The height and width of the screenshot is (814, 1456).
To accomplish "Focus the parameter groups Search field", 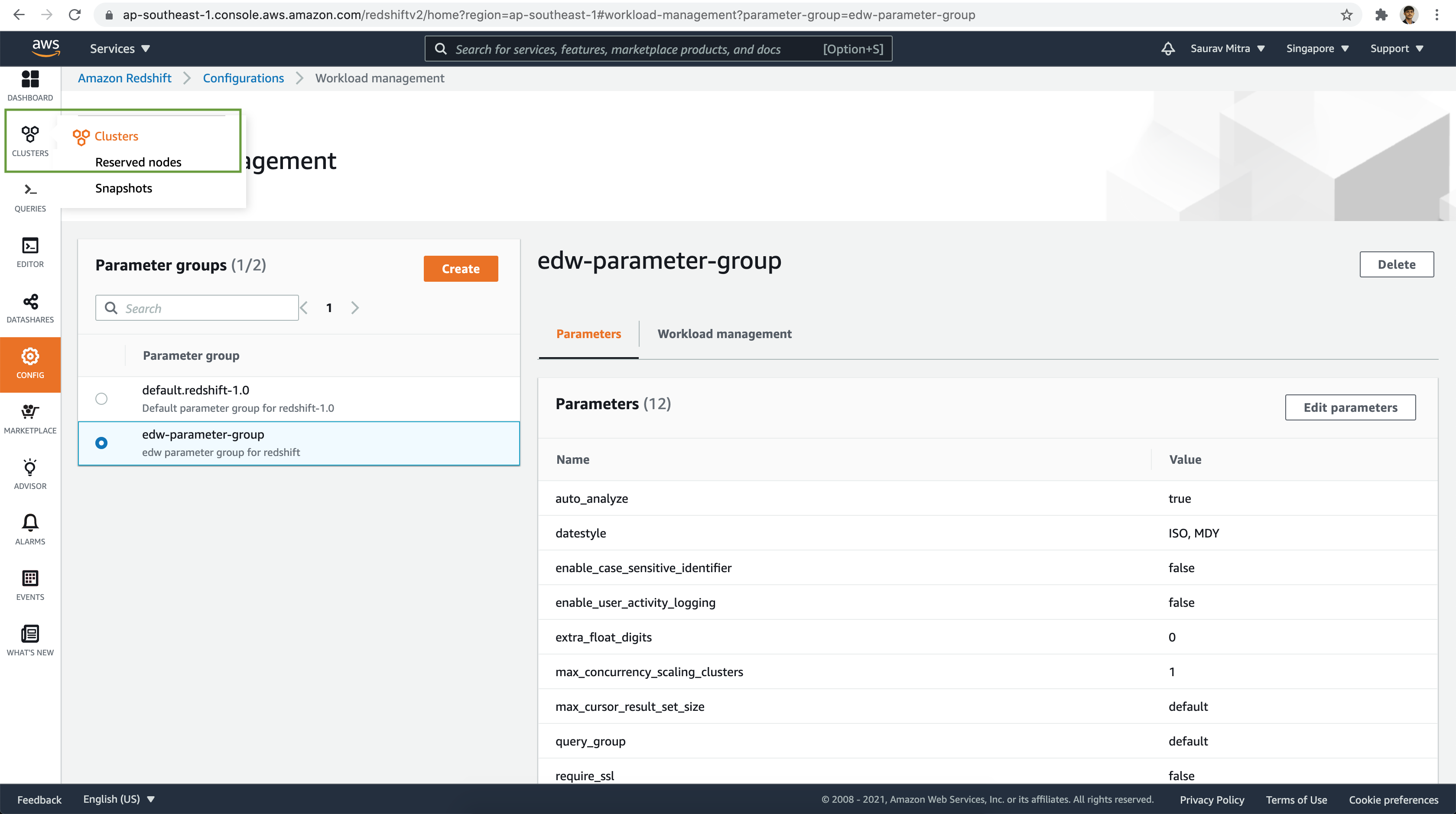I will point(197,308).
